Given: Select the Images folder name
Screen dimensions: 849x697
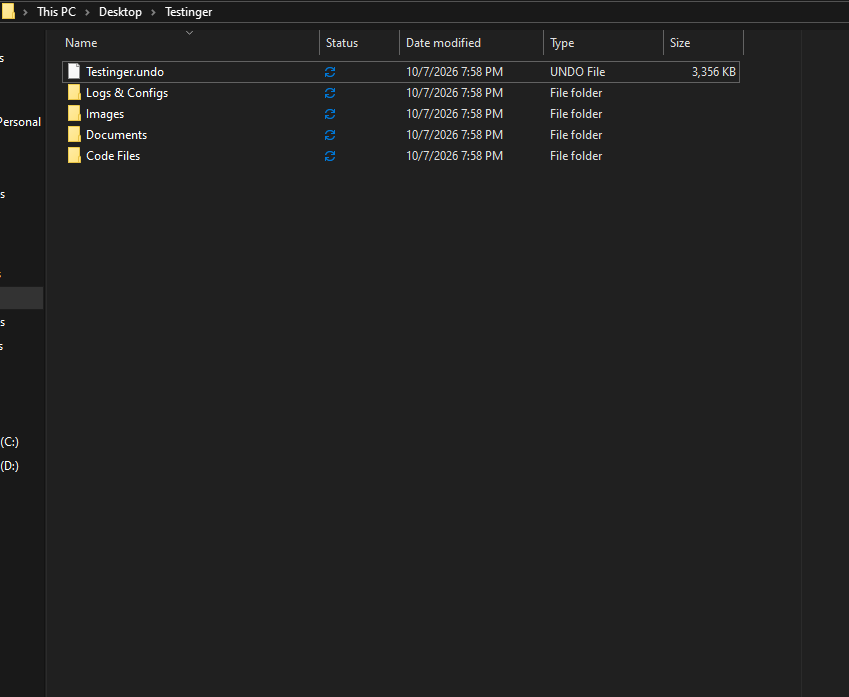Looking at the screenshot, I should point(105,114).
